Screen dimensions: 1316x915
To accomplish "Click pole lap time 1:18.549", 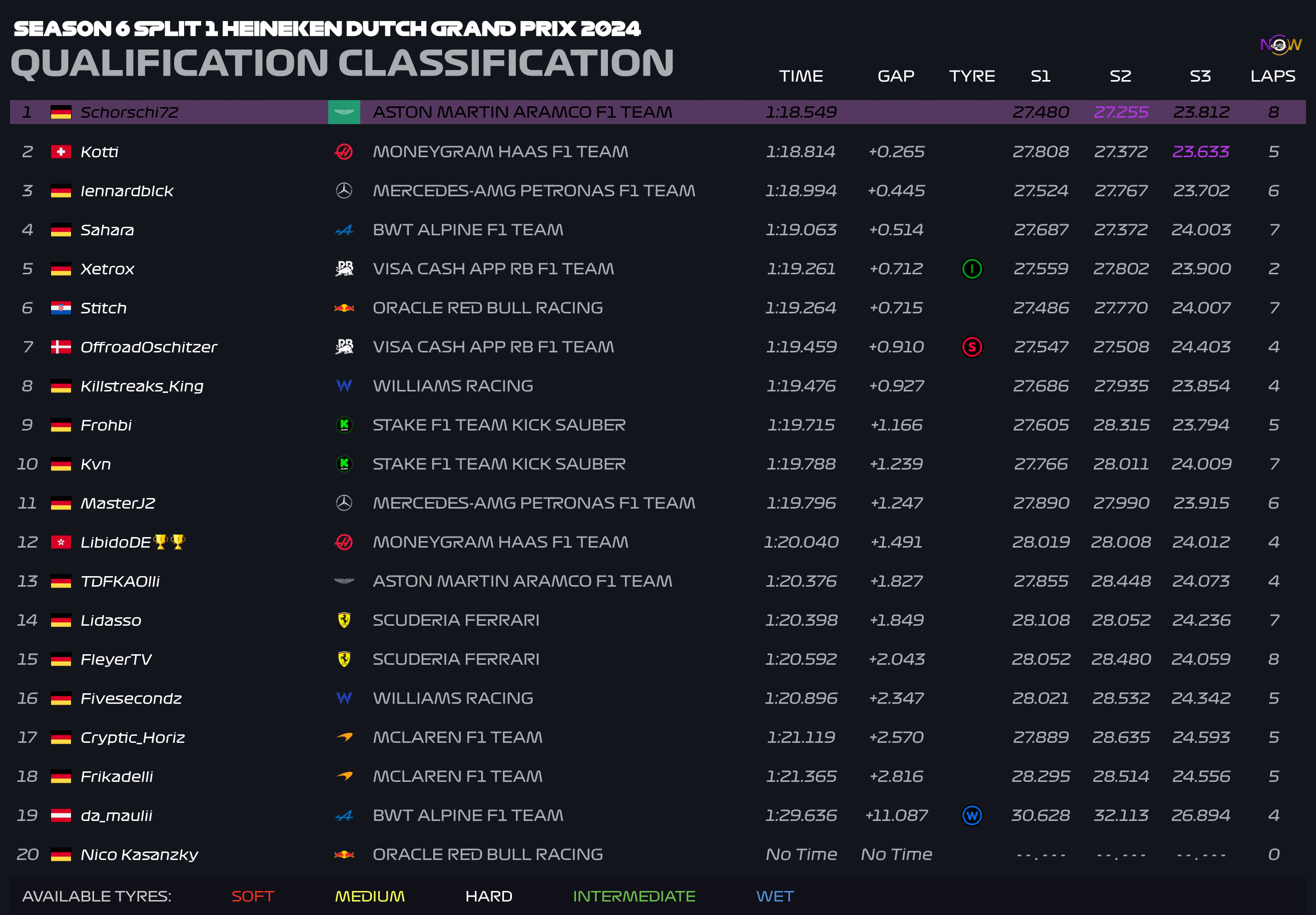I will point(801,112).
